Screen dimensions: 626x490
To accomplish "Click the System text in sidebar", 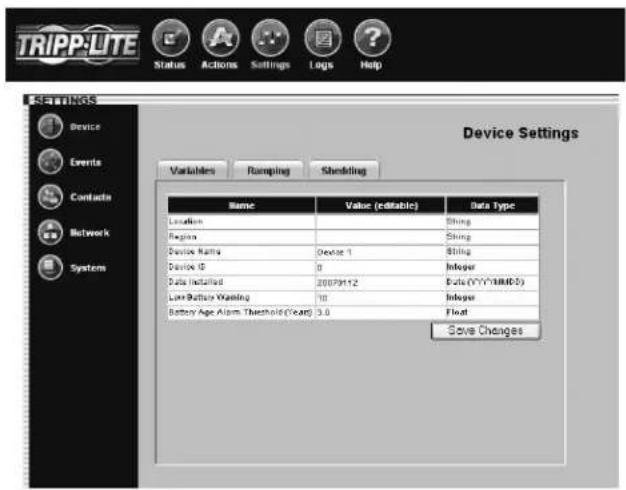I will pyautogui.click(x=88, y=268).
